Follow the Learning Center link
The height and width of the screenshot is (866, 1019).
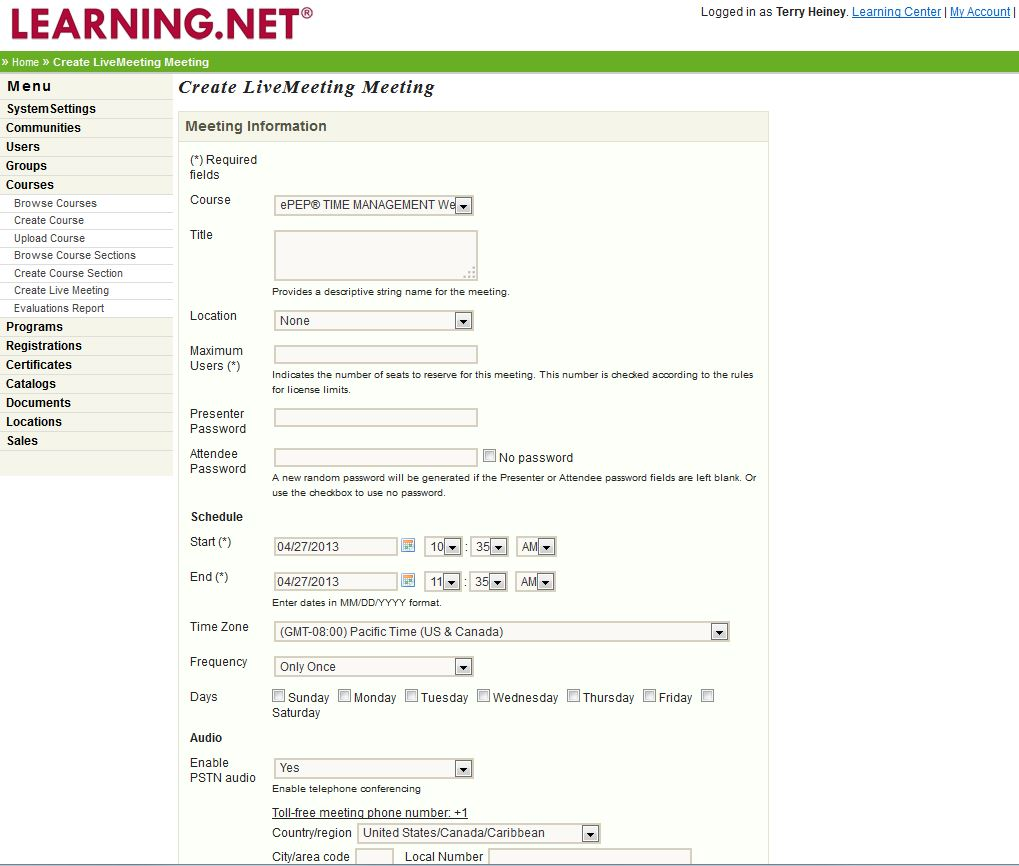896,12
